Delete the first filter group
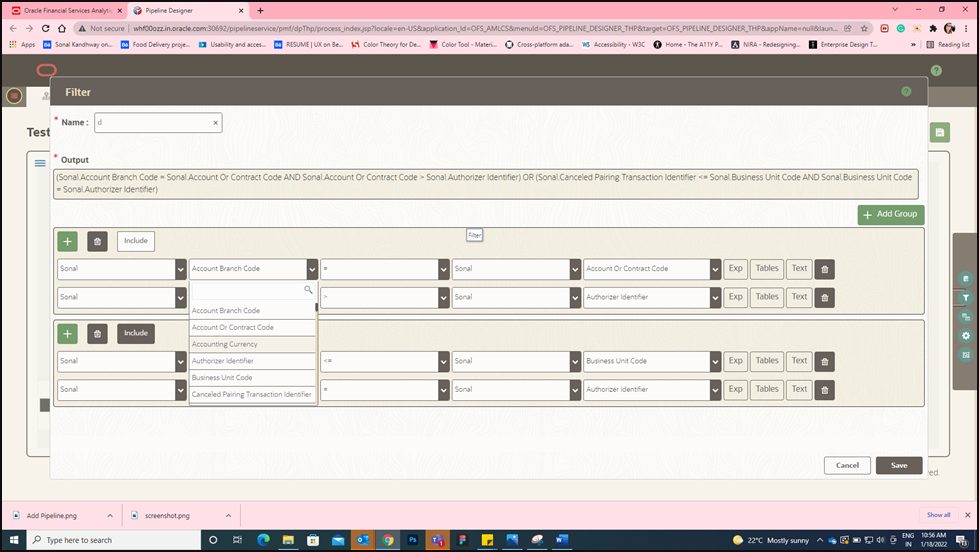The height and width of the screenshot is (552, 979). [97, 241]
